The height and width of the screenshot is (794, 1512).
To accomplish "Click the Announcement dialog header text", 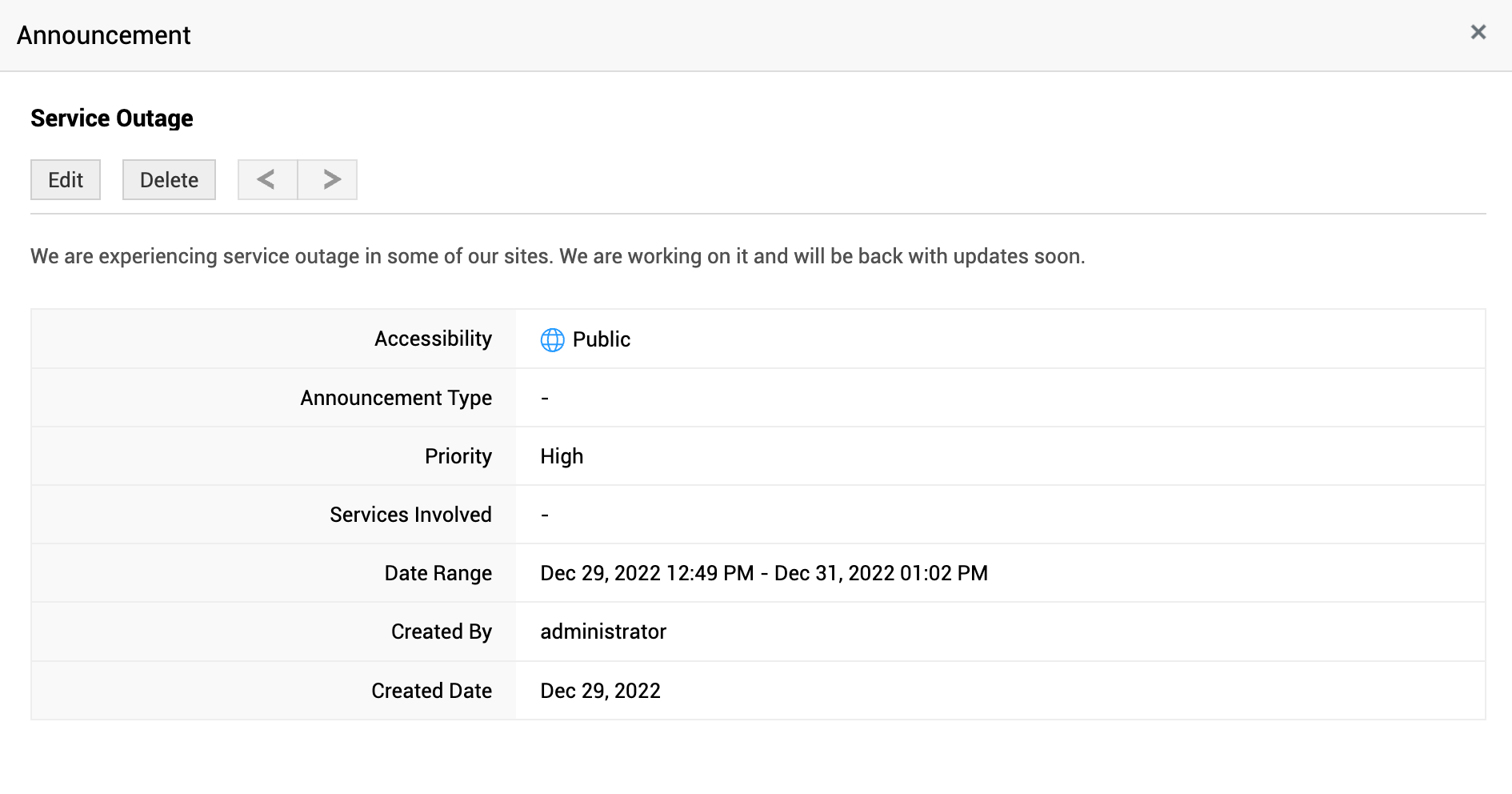I will [x=104, y=35].
